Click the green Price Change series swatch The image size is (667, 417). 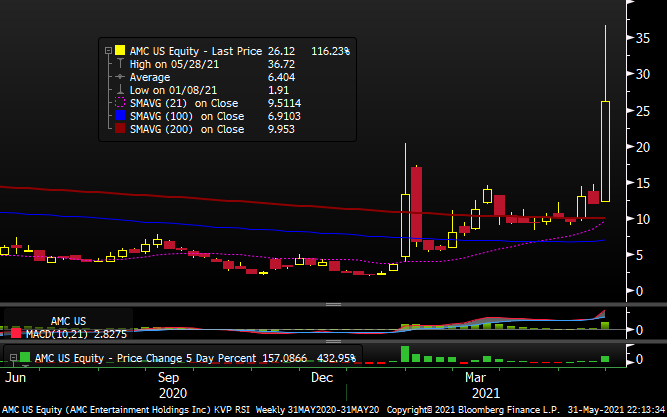(25, 357)
